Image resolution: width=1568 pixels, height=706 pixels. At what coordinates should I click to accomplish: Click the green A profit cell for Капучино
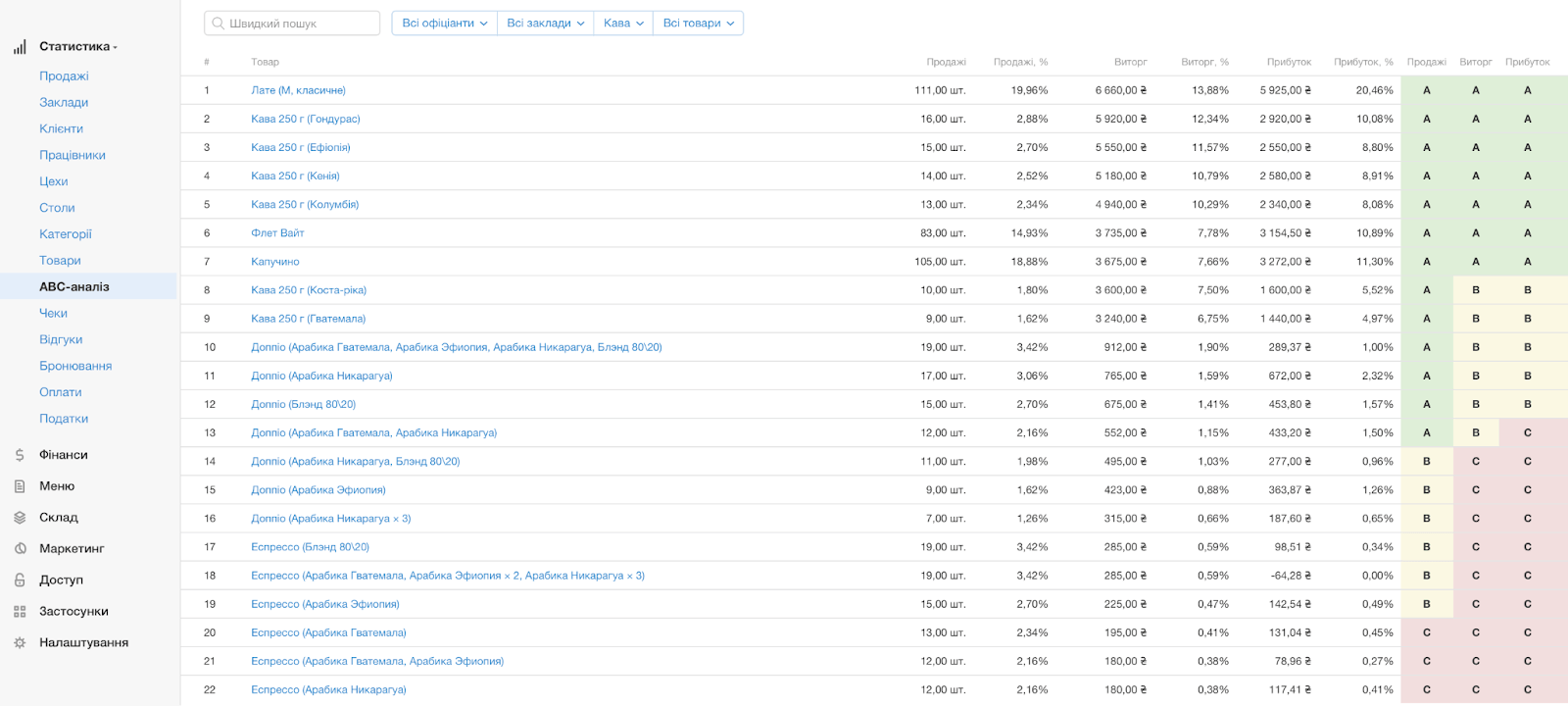(x=1527, y=262)
